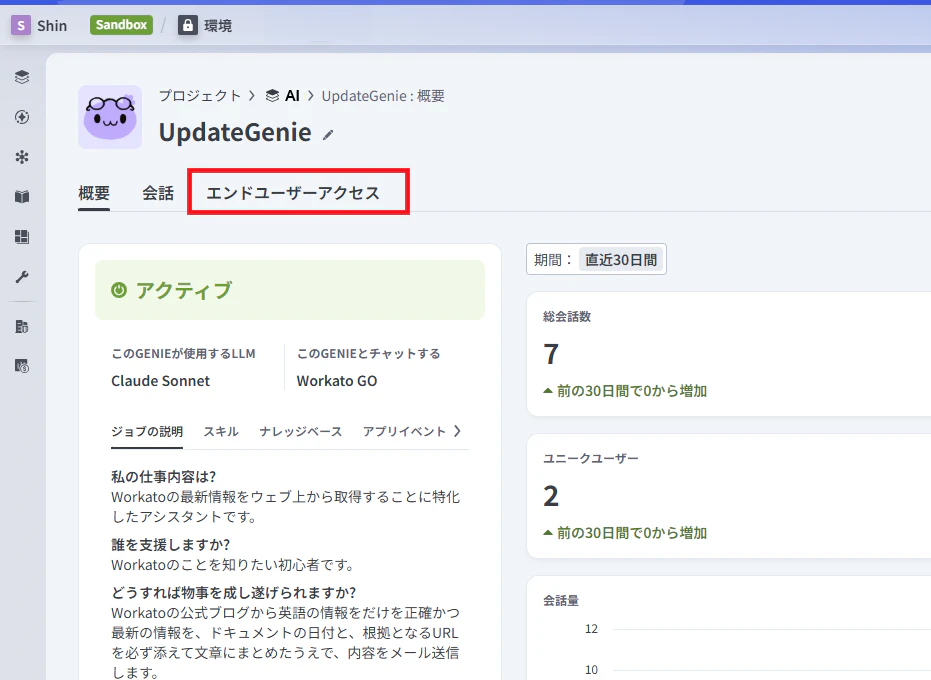Select the ナレッジベース sub-tab
The image size is (931, 680).
(x=300, y=431)
